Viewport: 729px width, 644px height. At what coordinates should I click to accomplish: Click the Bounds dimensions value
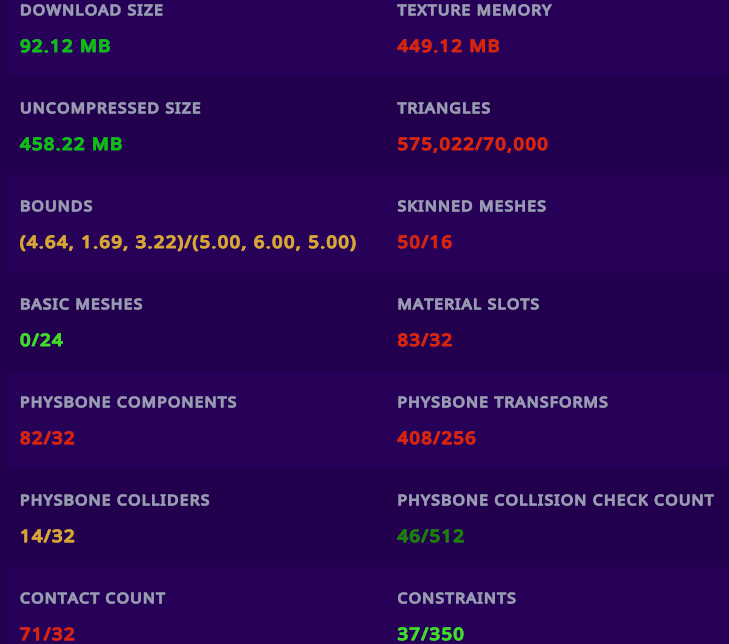pyautogui.click(x=188, y=242)
